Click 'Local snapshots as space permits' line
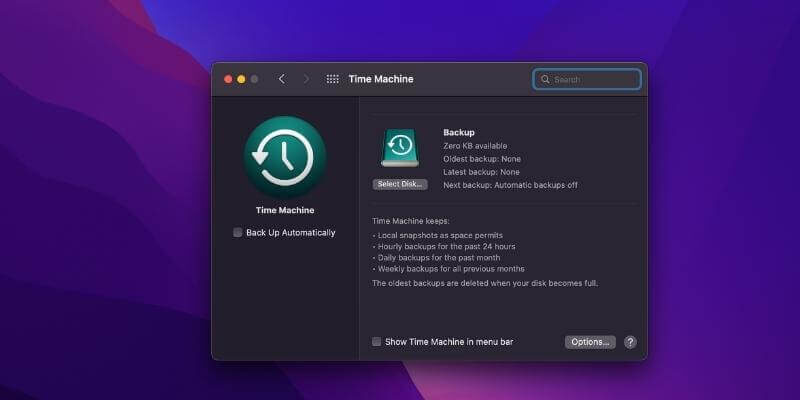This screenshot has height=400, width=800. [438, 235]
